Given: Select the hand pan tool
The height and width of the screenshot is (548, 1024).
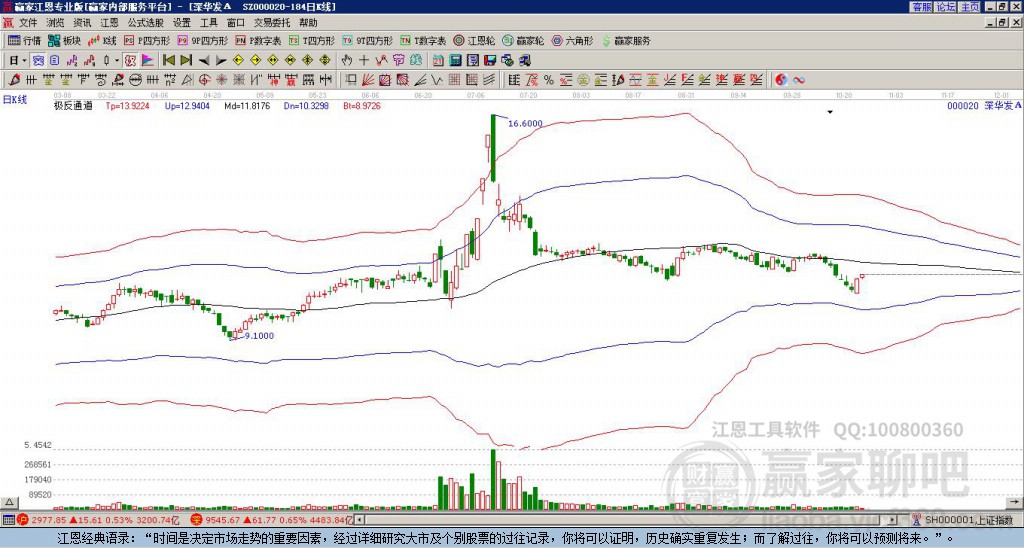Looking at the screenshot, I should point(346,61).
